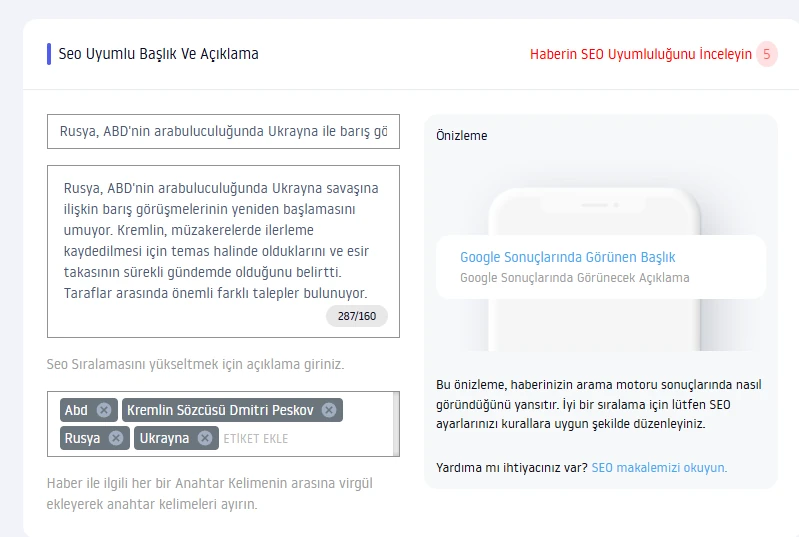Click the SEO description text area
Image resolution: width=799 pixels, height=537 pixels.
[223, 251]
